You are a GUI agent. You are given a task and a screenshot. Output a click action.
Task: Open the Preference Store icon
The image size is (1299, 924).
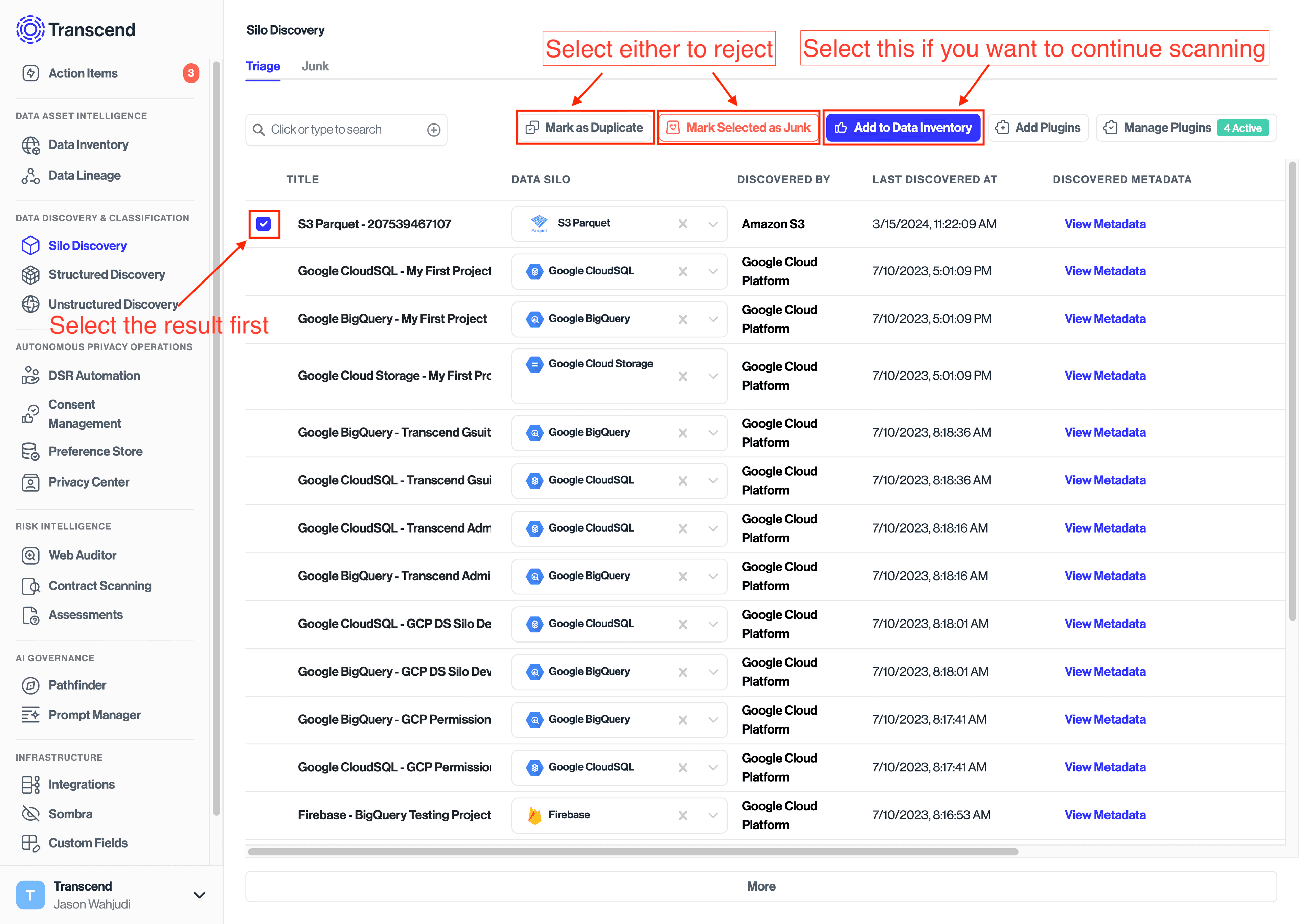click(x=31, y=451)
